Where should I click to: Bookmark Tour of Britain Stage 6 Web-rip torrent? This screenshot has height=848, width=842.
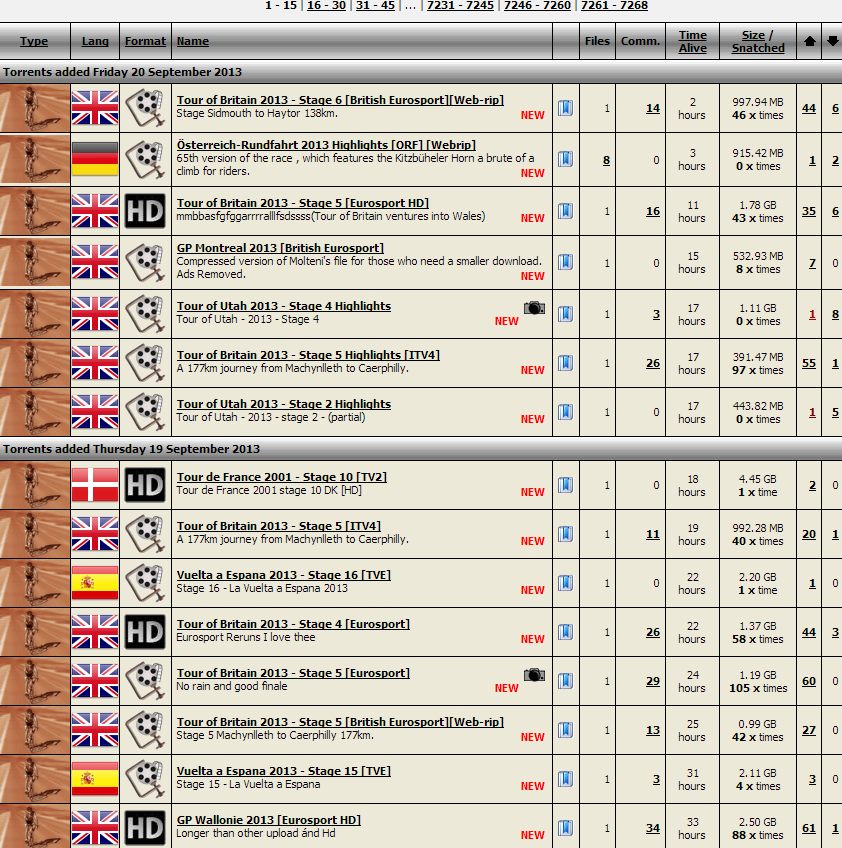(565, 108)
